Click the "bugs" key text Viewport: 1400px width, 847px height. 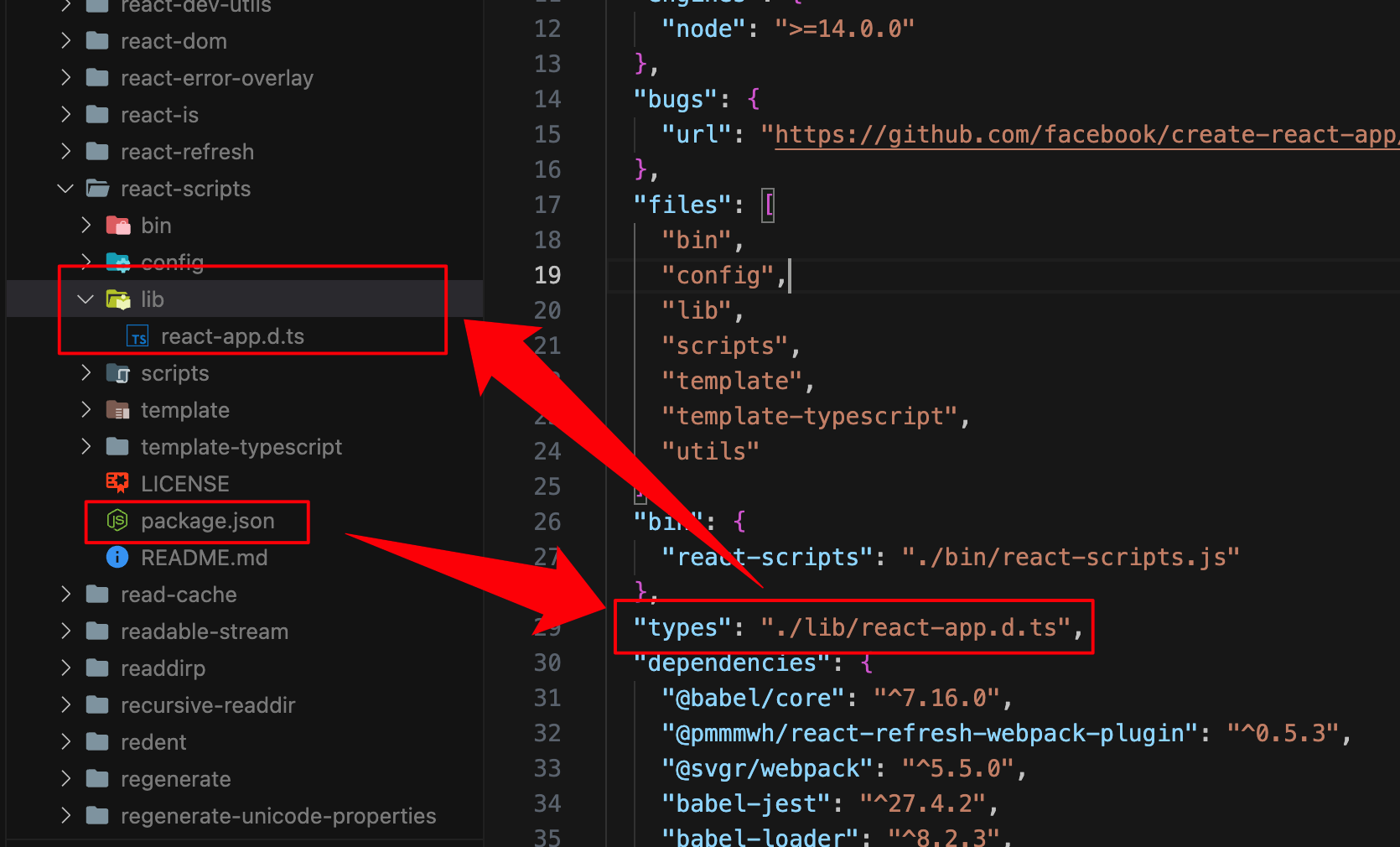click(x=676, y=100)
